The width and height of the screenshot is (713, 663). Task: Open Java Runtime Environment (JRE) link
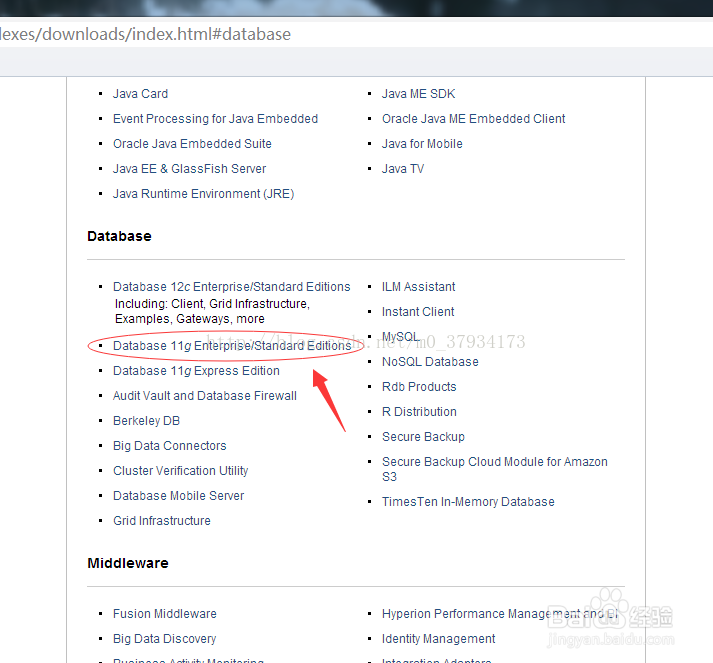(x=204, y=194)
